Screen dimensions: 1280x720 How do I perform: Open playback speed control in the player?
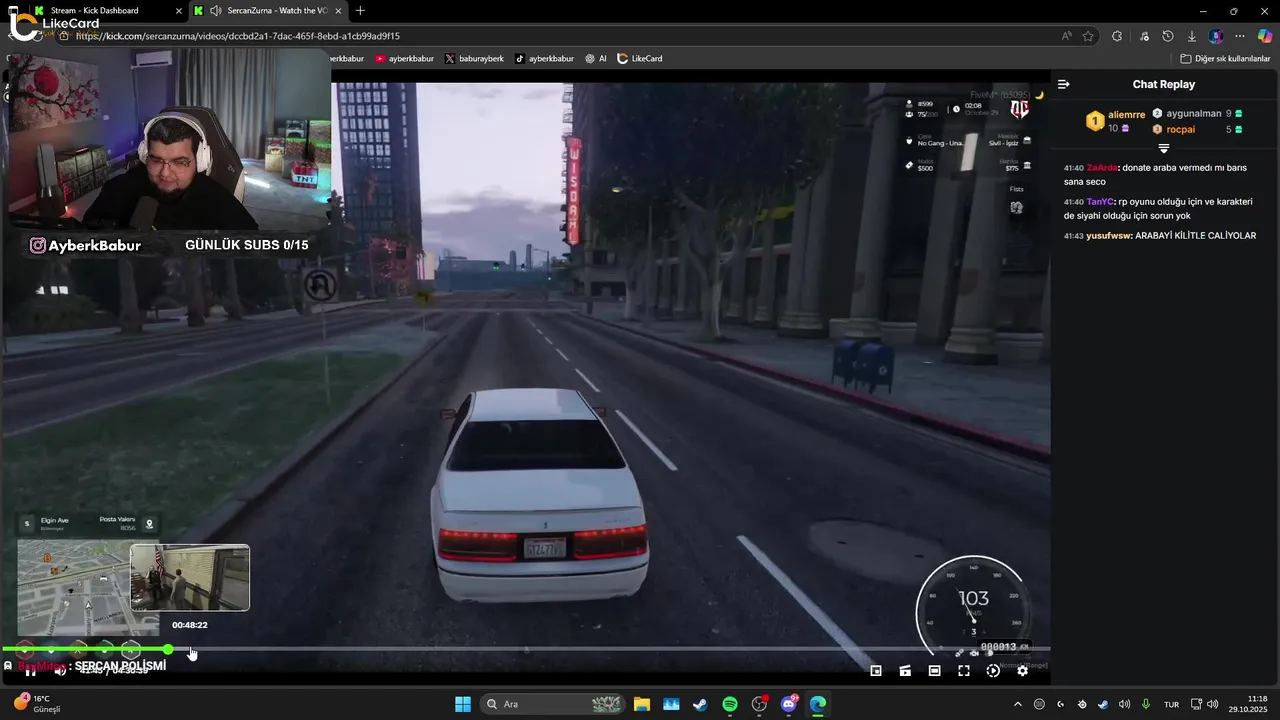(993, 671)
